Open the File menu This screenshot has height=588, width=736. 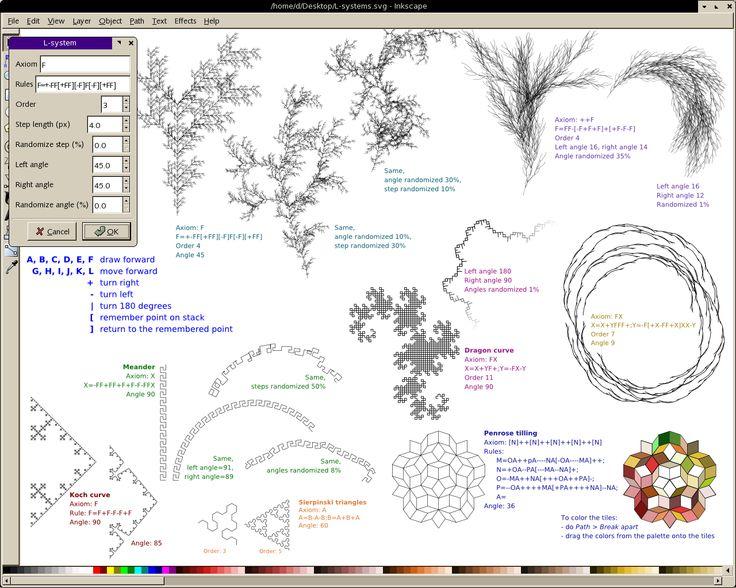coord(13,20)
